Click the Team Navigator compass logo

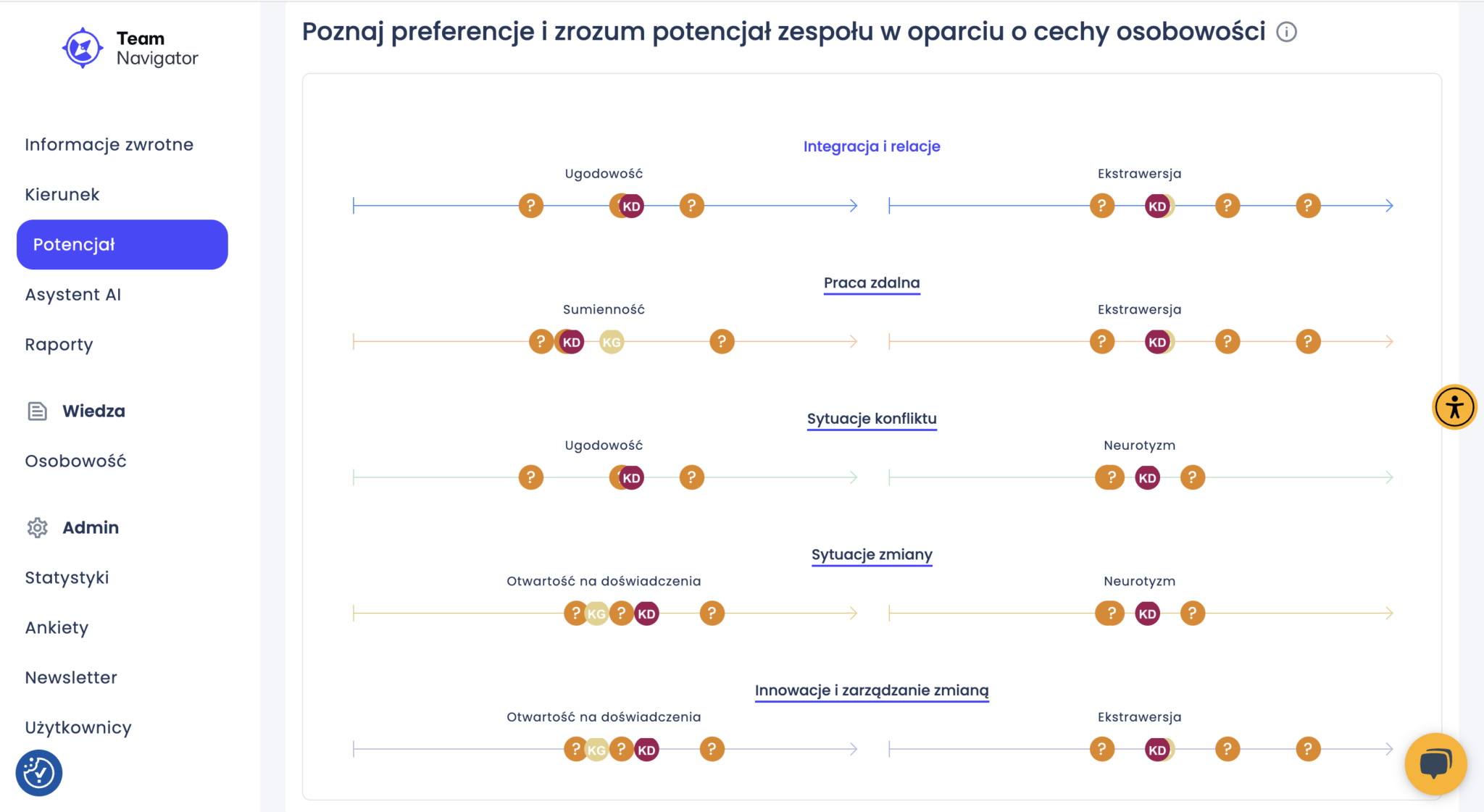[82, 48]
